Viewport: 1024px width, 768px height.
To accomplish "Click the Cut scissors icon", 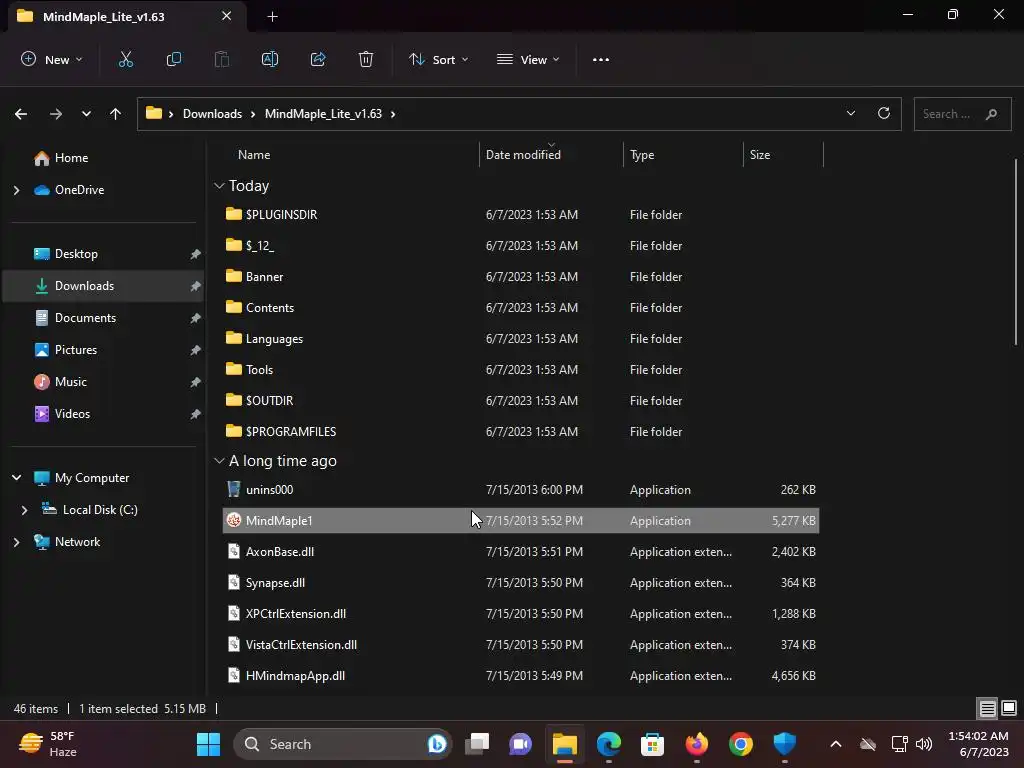I will click(125, 59).
